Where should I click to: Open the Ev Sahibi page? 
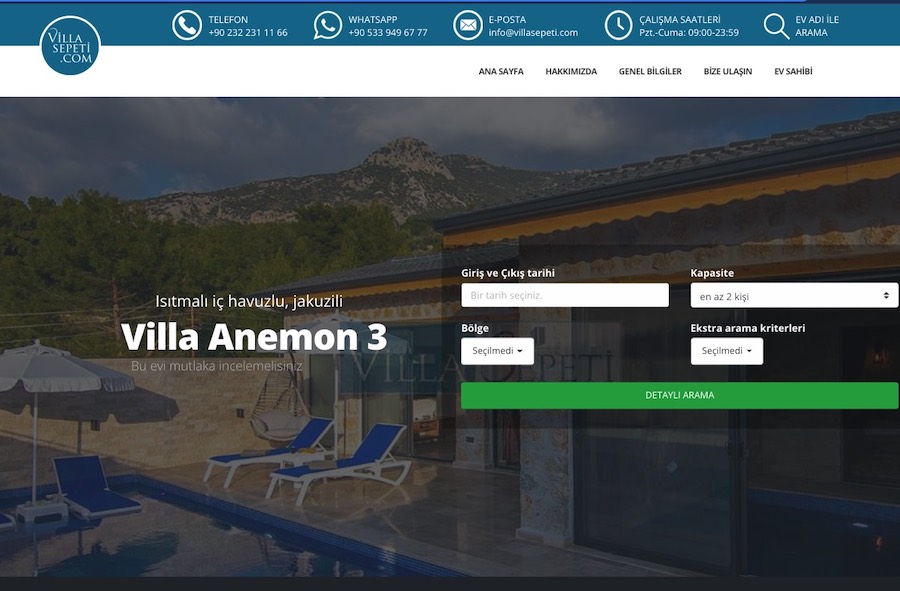click(x=793, y=72)
